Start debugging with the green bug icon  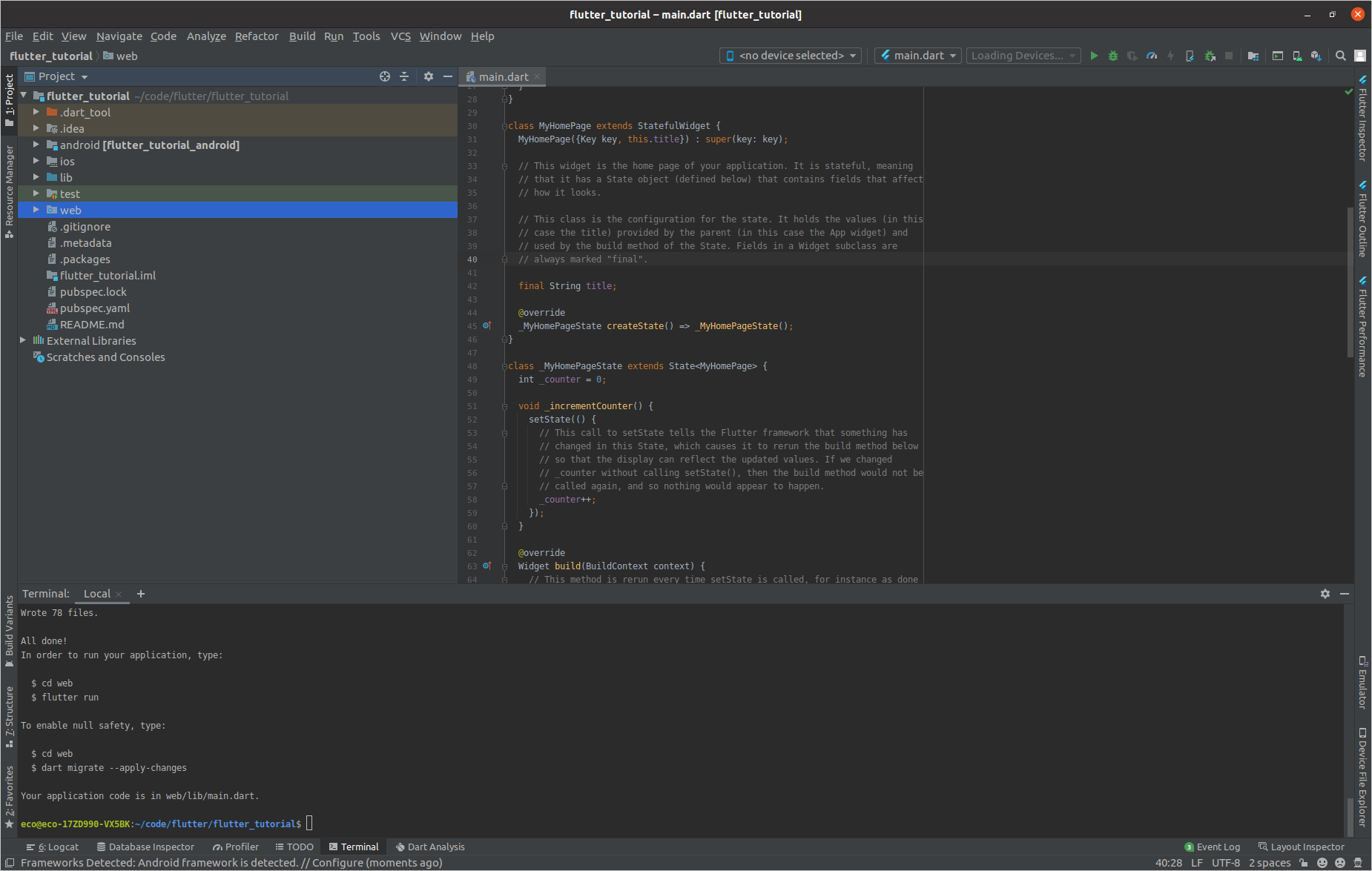pos(1112,56)
